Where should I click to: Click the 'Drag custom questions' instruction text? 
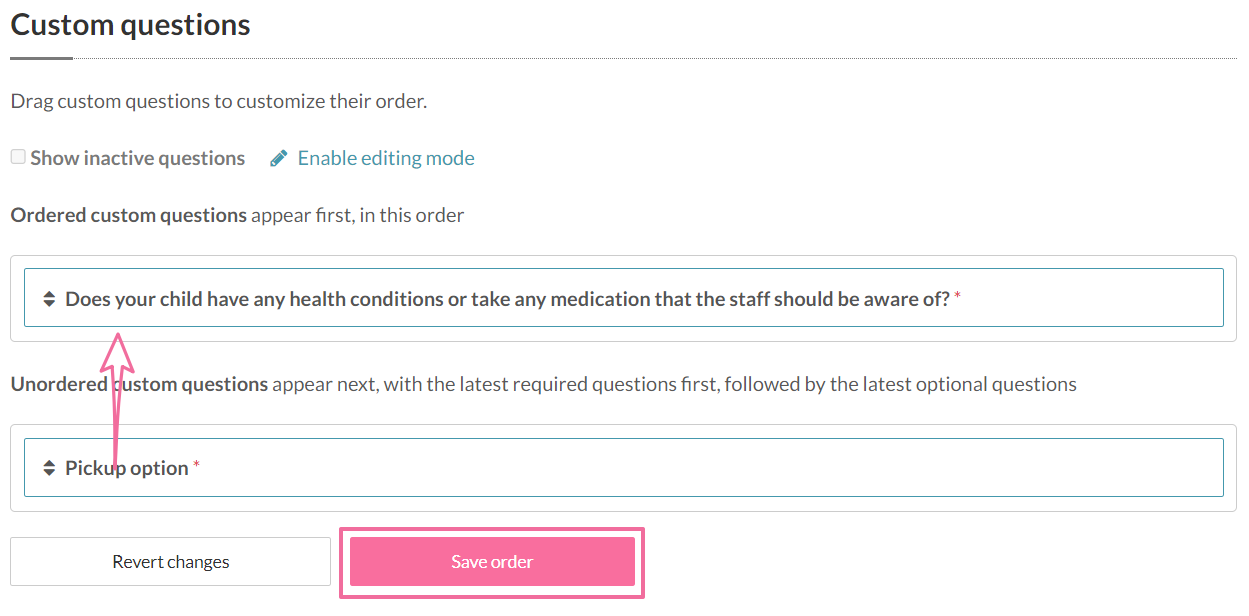(x=219, y=101)
